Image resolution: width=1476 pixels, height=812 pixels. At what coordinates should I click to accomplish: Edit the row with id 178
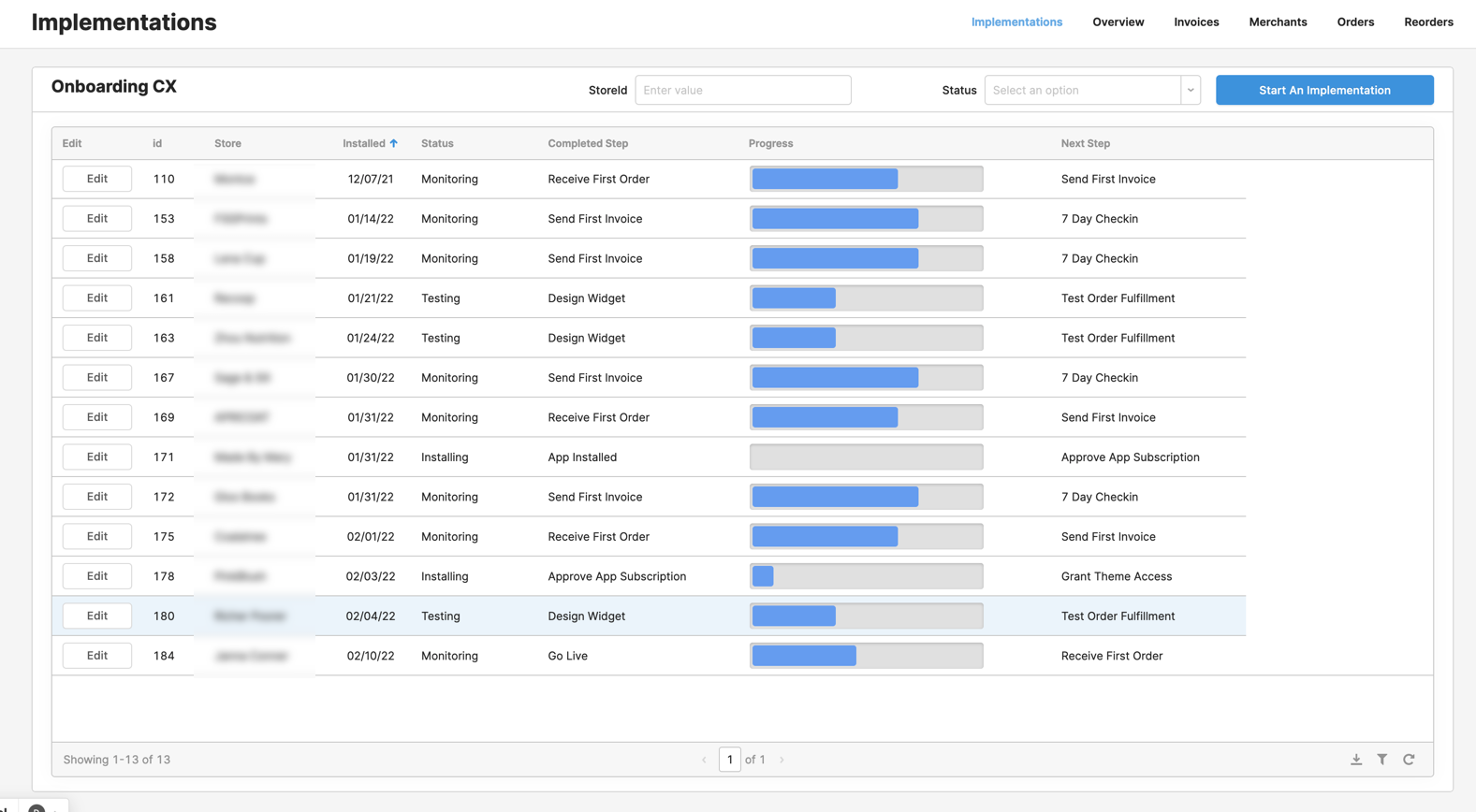coord(97,576)
